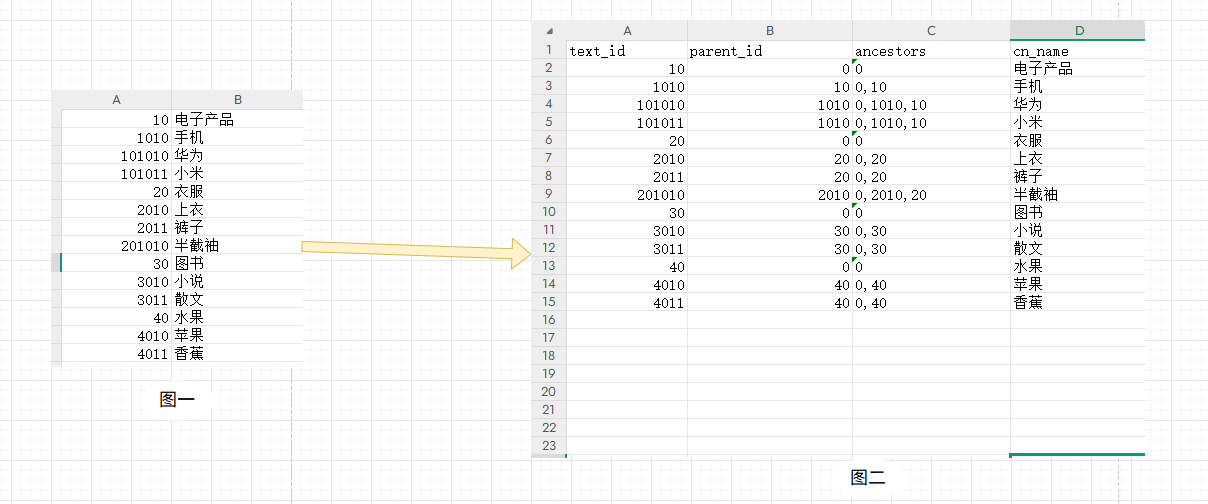Select column B header in figure two

pos(770,30)
